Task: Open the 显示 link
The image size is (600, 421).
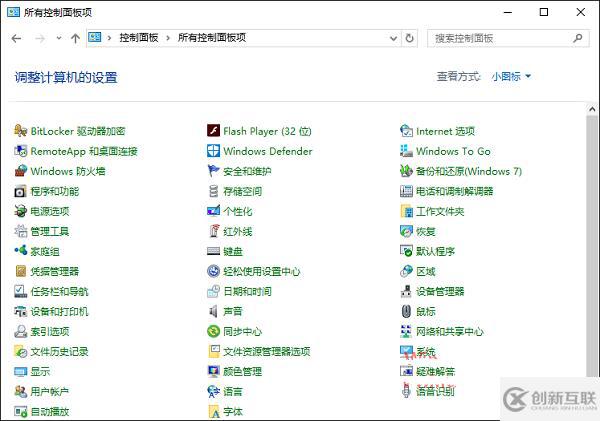Action: click(x=40, y=371)
